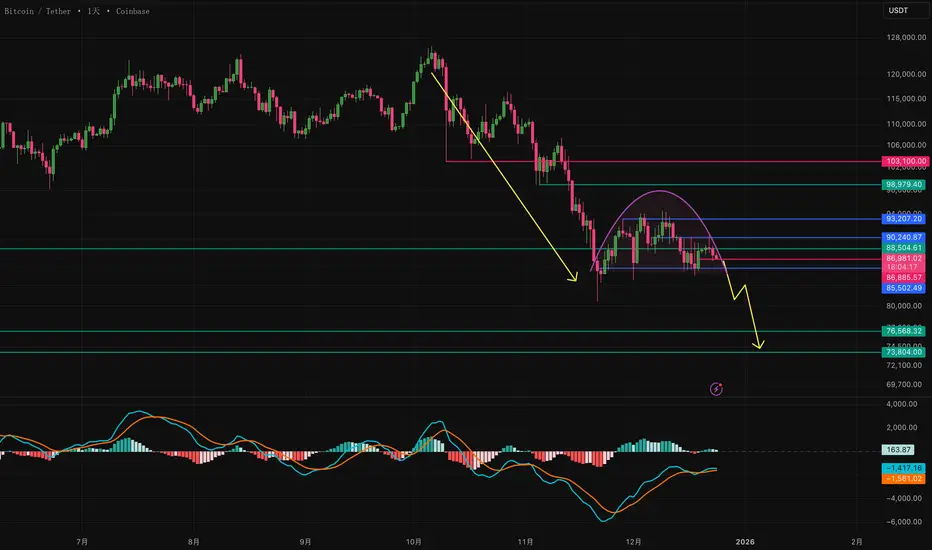This screenshot has height=550, width=932.
Task: Click the Bitcoin / Tether symbol title
Action: pyautogui.click(x=37, y=11)
